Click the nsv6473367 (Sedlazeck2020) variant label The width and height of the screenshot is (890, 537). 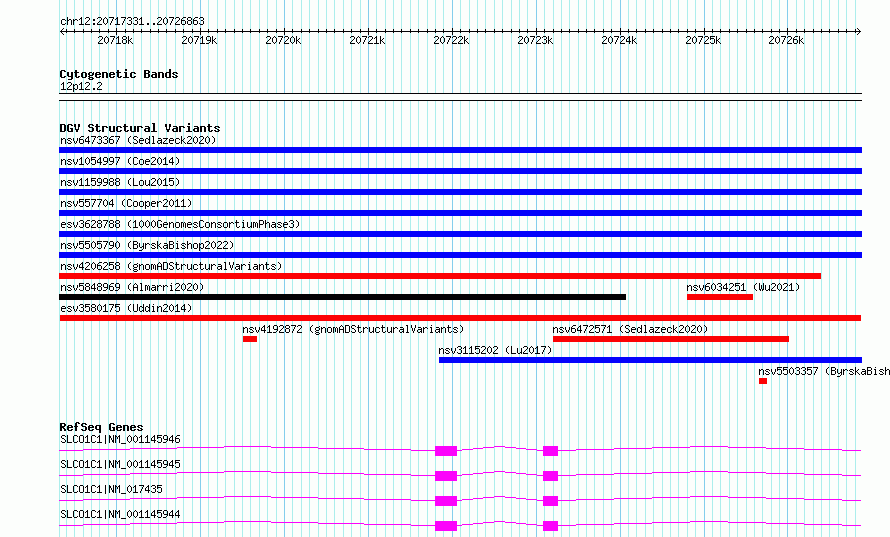click(x=138, y=140)
